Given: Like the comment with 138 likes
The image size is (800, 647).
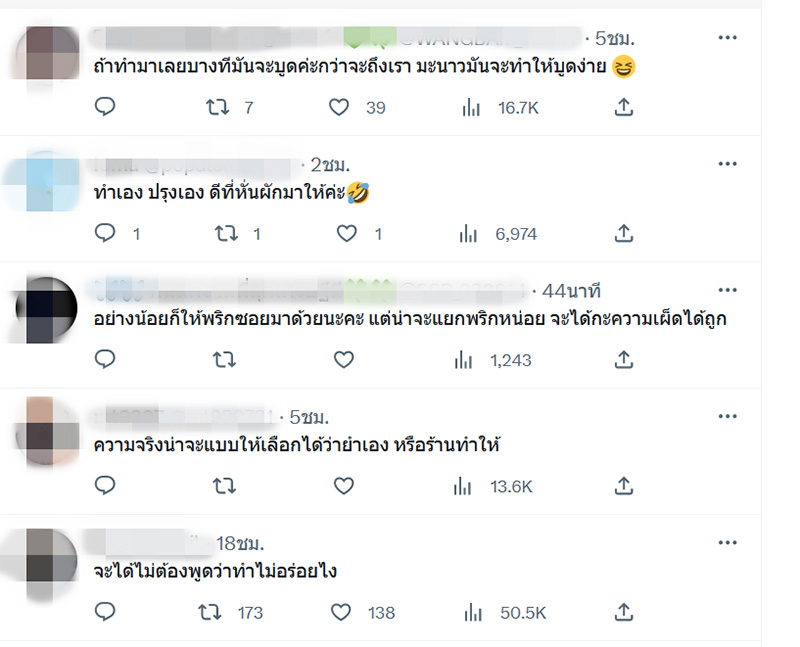Looking at the screenshot, I should (x=340, y=609).
